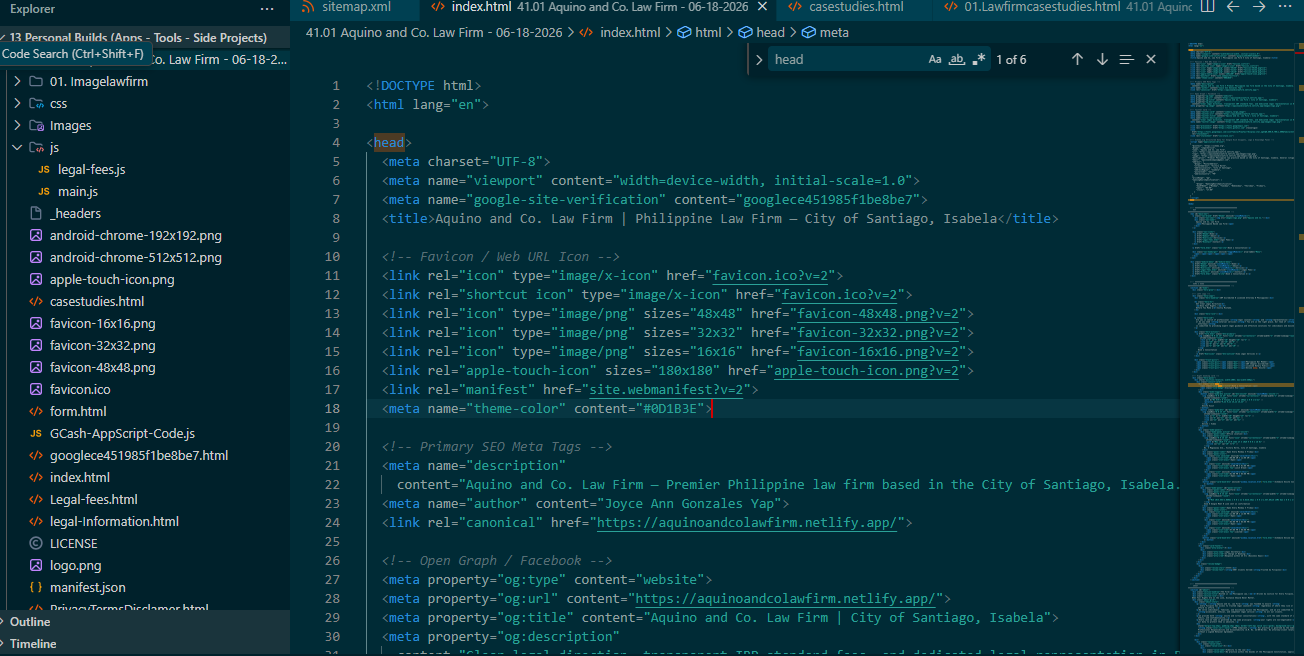The width and height of the screenshot is (1304, 656).
Task: Click the html breadcrumb symbol
Action: (699, 32)
